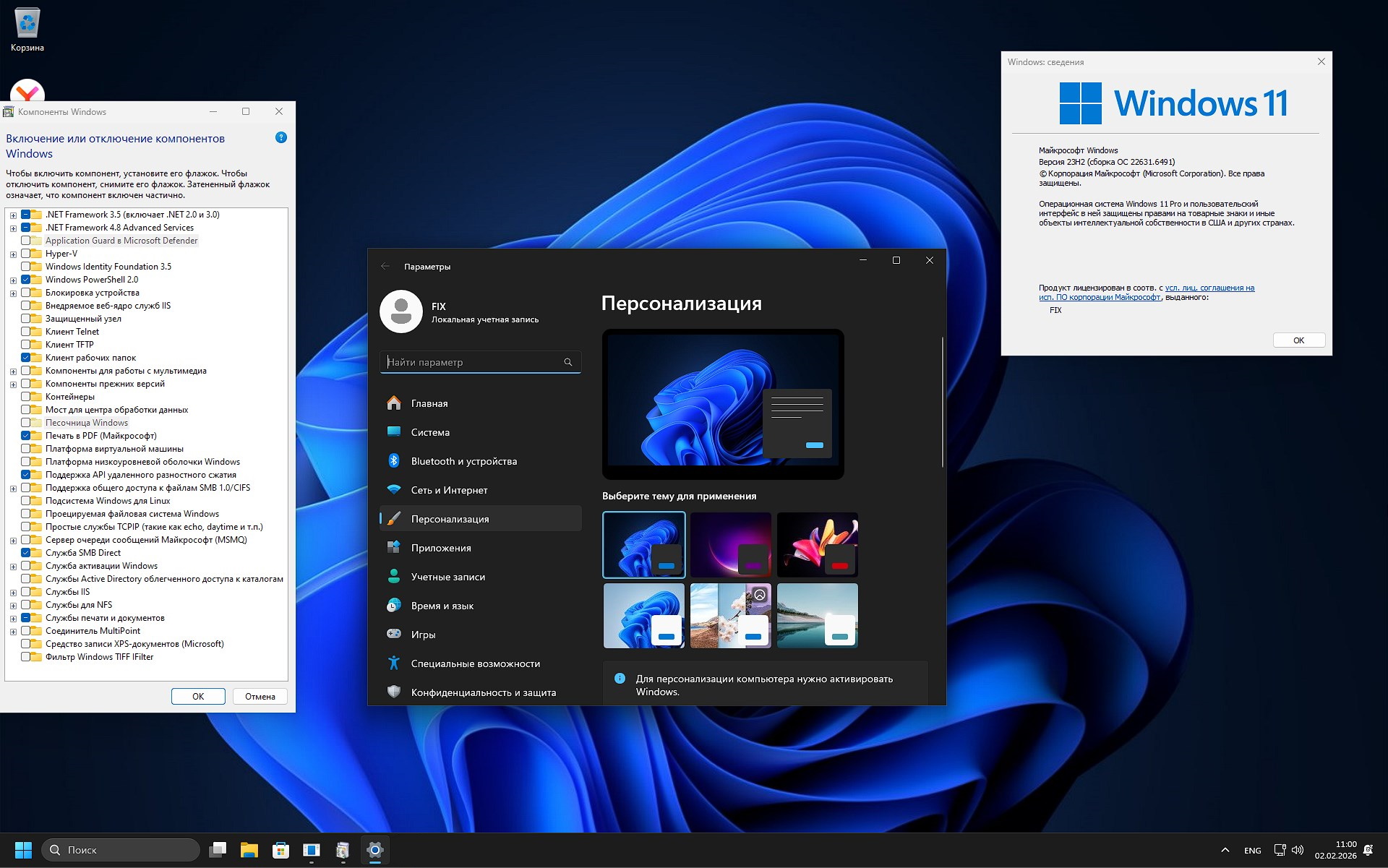1388x868 pixels.
Task: Open Сеть и Интернет settings
Action: point(448,489)
